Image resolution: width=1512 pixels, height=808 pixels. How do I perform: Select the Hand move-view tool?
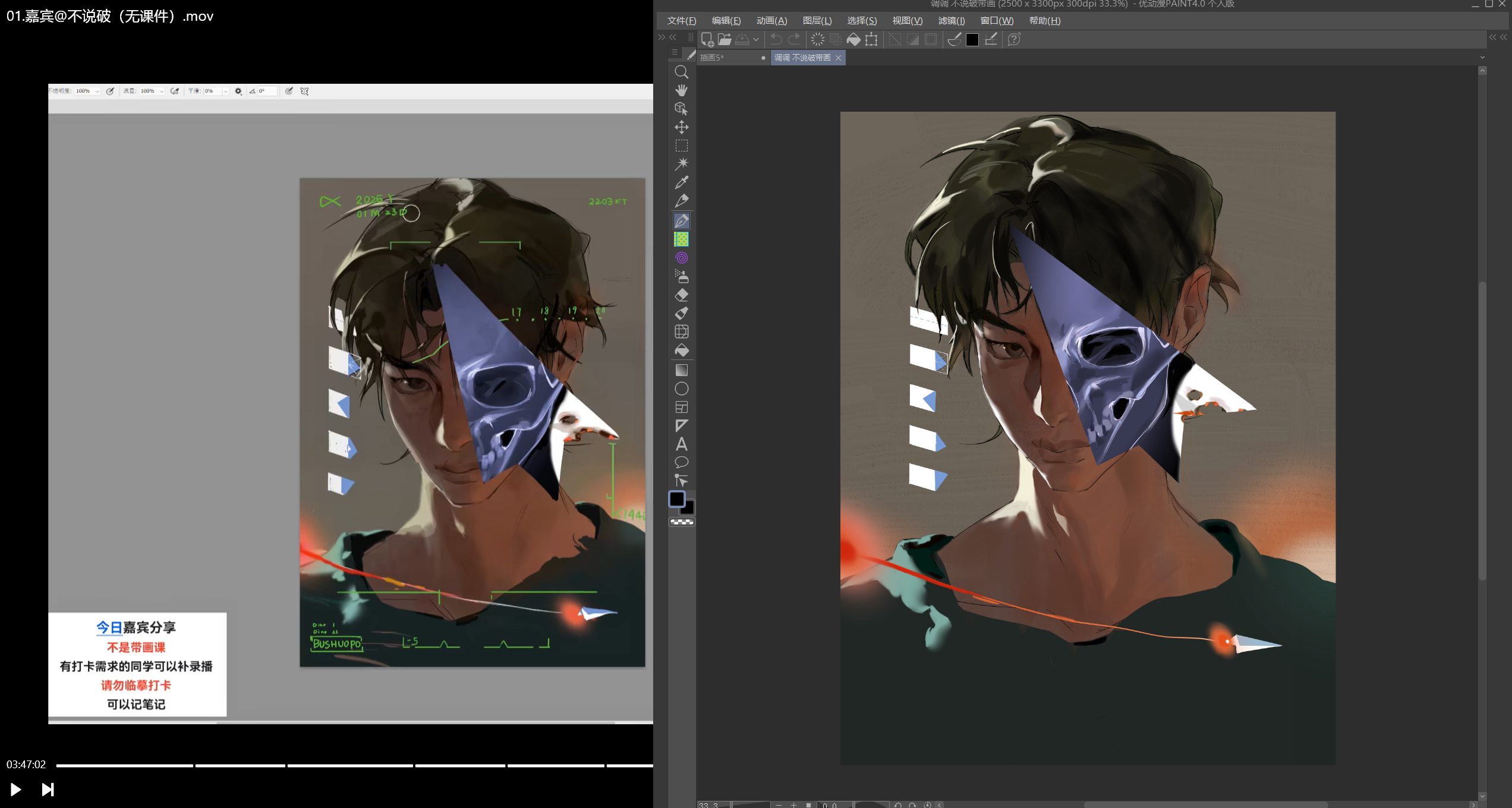pyautogui.click(x=681, y=90)
